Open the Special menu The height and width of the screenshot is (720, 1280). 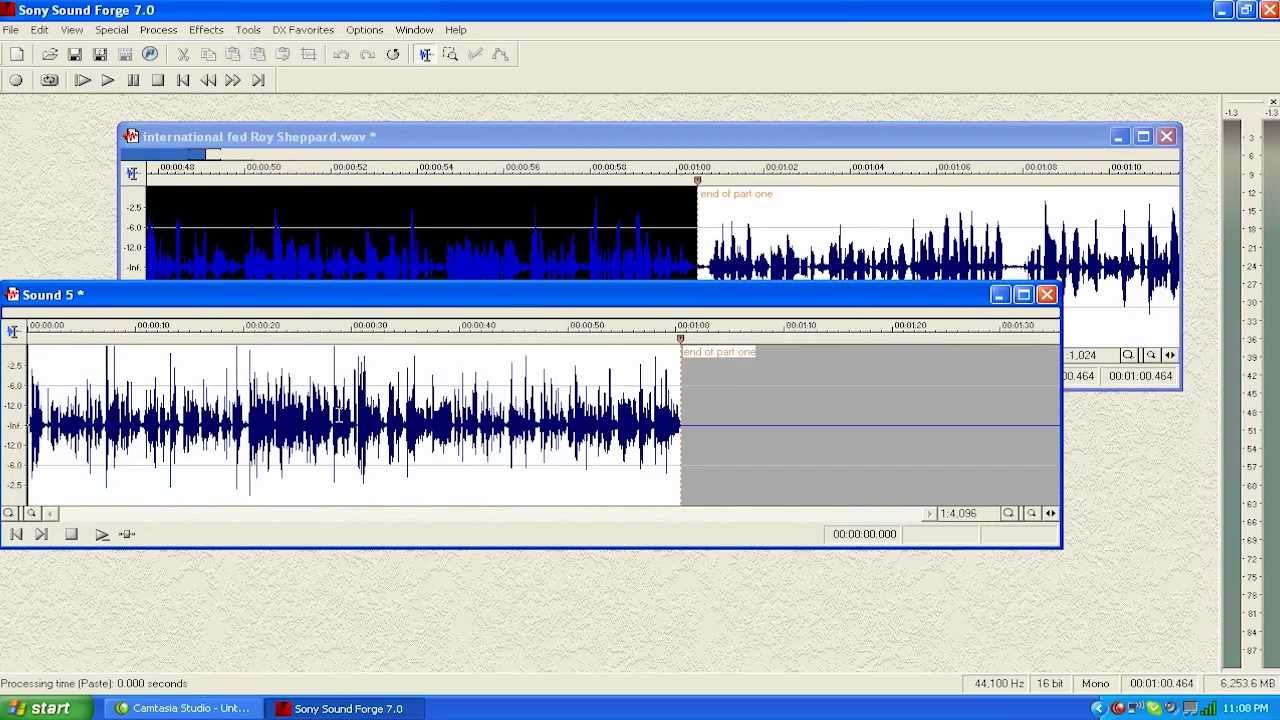coord(111,30)
